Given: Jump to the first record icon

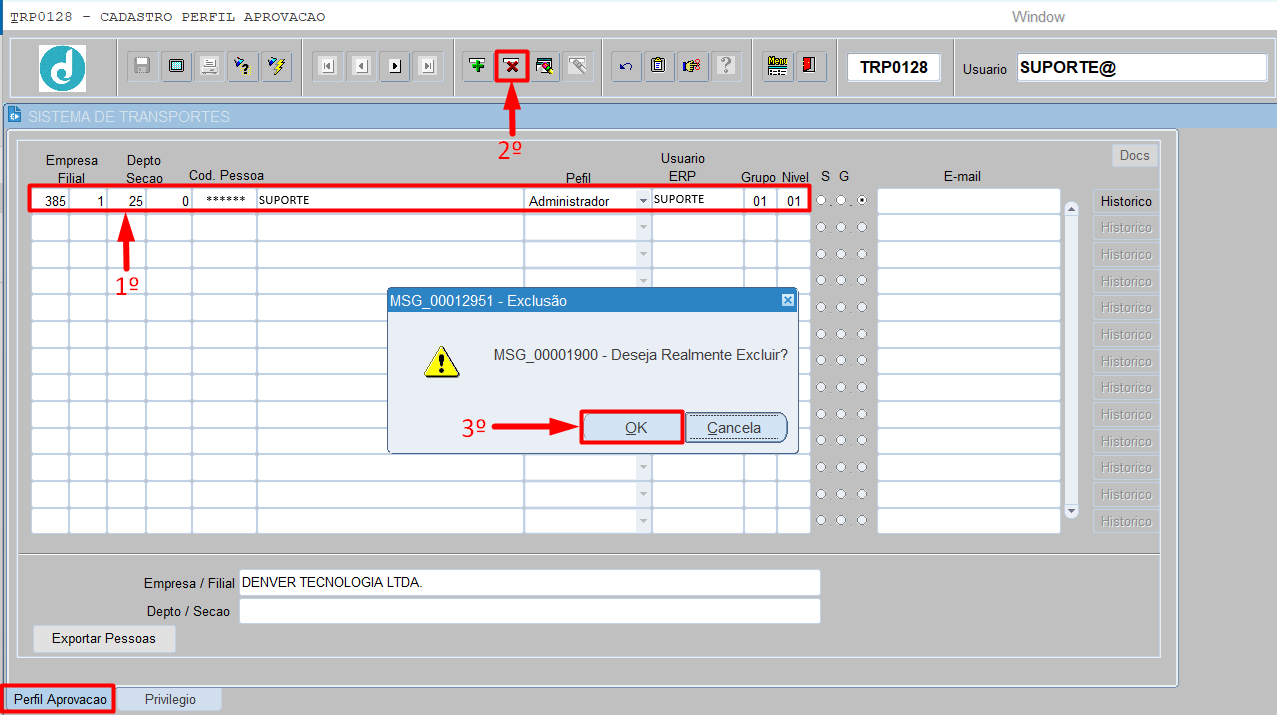Looking at the screenshot, I should (327, 66).
